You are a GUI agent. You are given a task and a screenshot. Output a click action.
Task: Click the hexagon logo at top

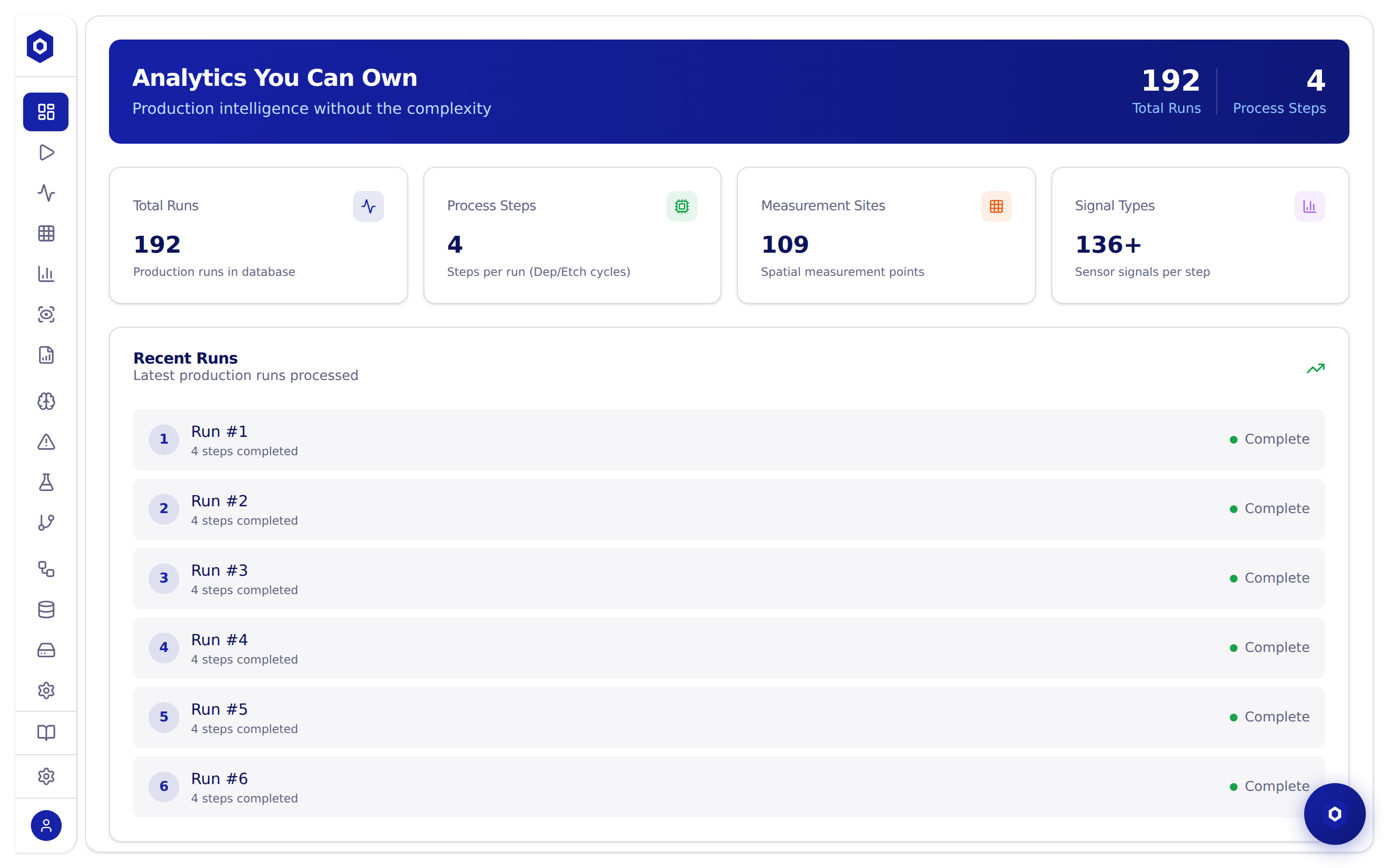[x=40, y=46]
